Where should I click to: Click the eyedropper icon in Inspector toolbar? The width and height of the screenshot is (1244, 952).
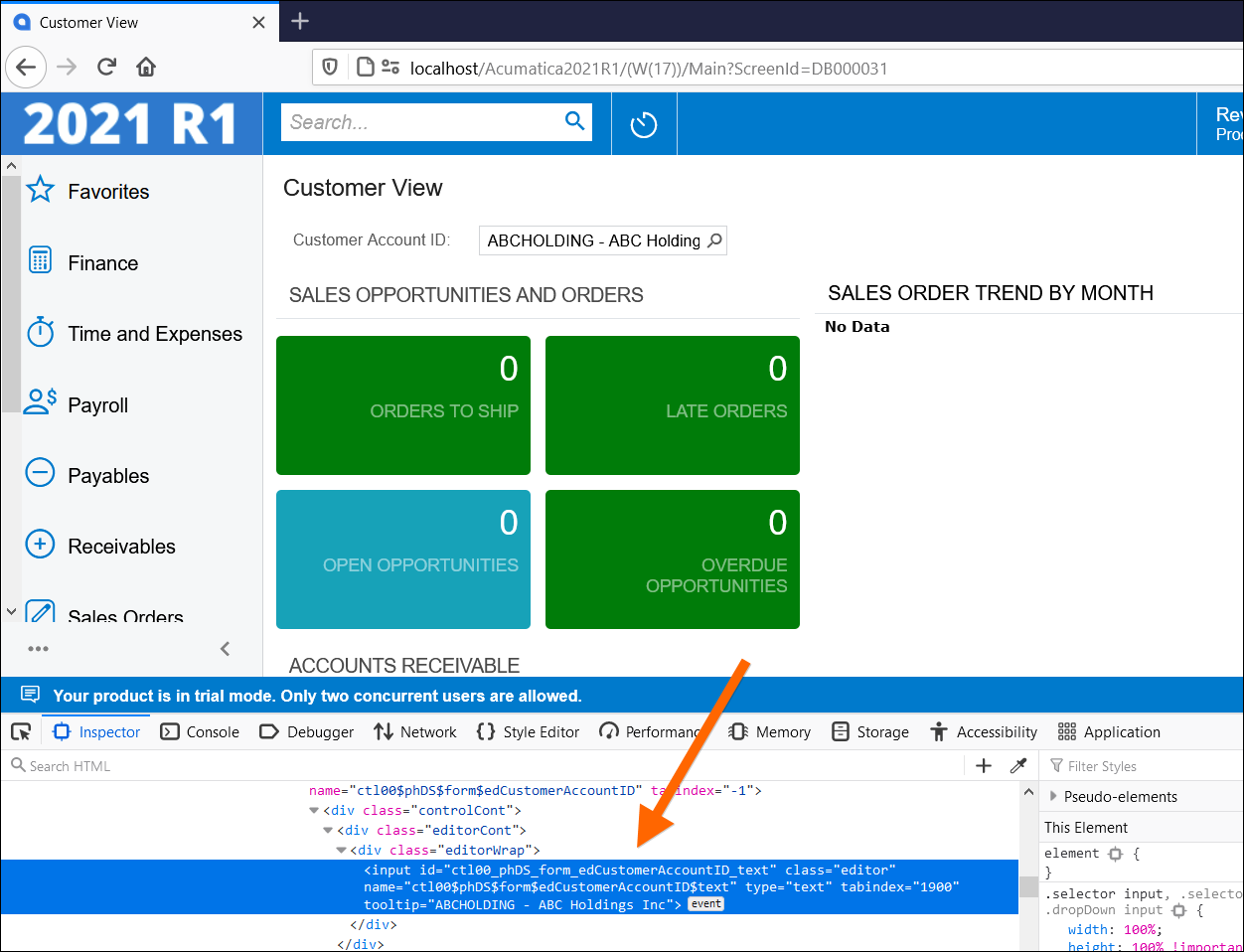1017,765
